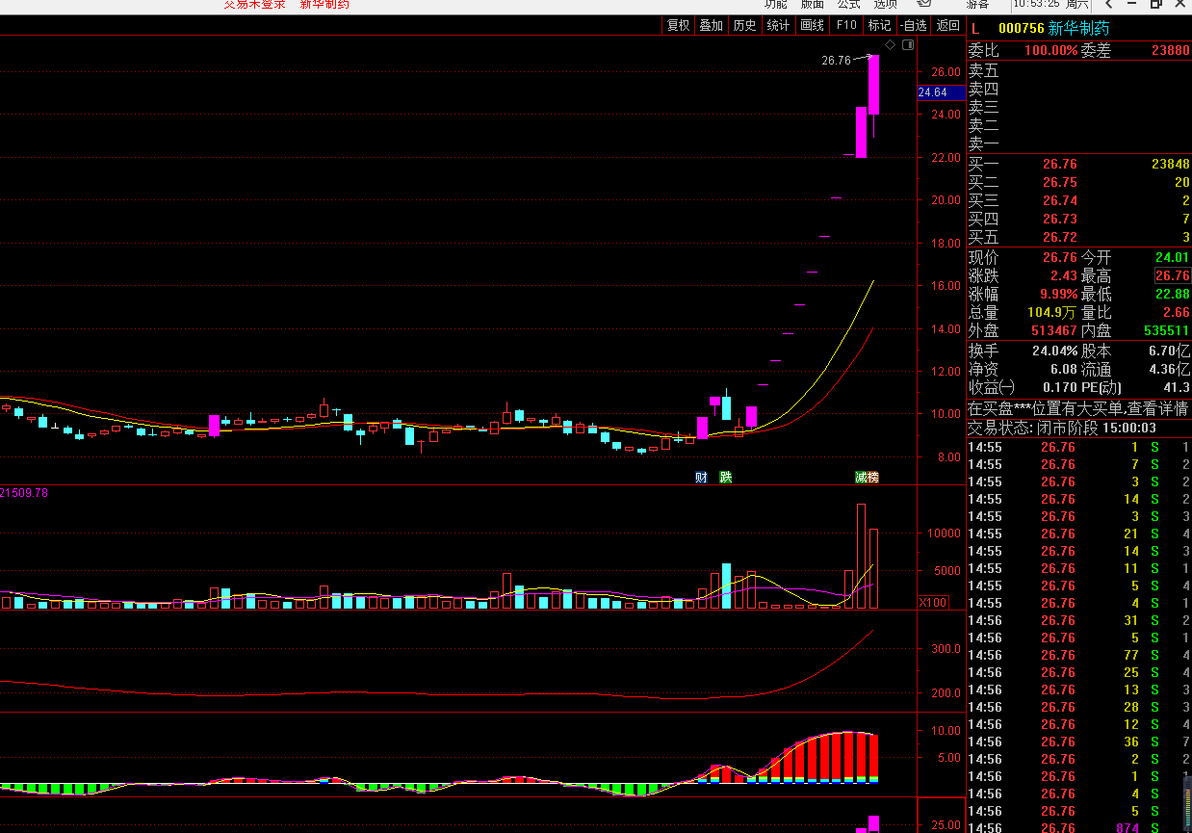Select the 买五 bid row at 26.72
Image resolution: width=1192 pixels, height=833 pixels.
point(1079,237)
